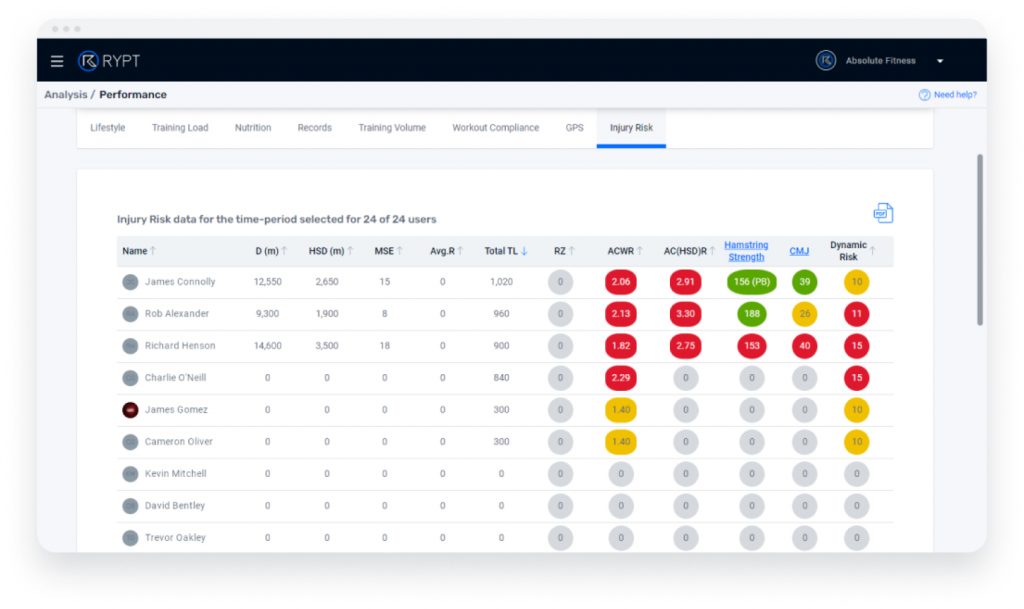Open Hamstring Strength header link
The height and width of the screenshot is (609, 1024).
pyautogui.click(x=746, y=251)
